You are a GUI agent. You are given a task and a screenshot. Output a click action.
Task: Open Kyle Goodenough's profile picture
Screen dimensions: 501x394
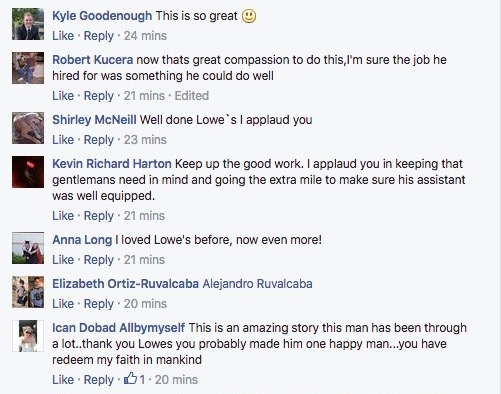(28, 24)
